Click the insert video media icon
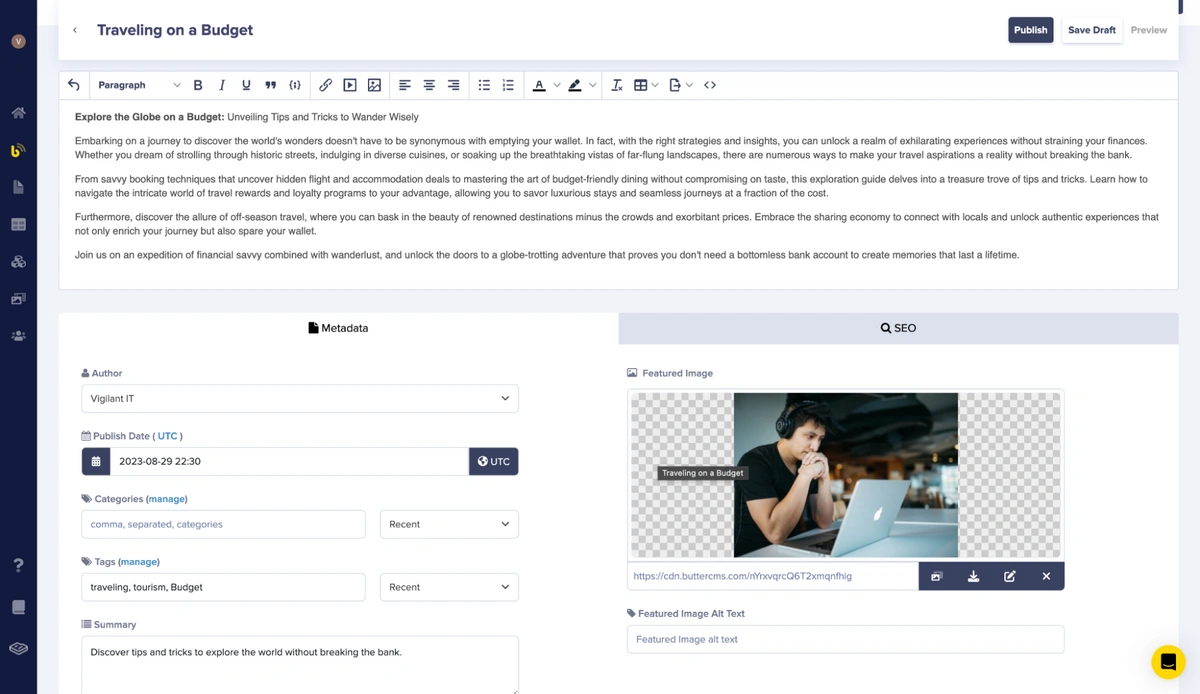 [350, 85]
